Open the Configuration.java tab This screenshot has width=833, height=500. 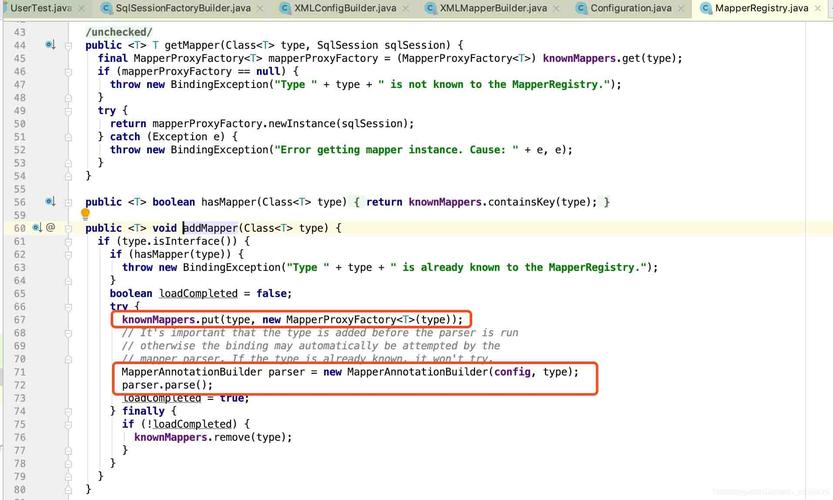(x=631, y=8)
